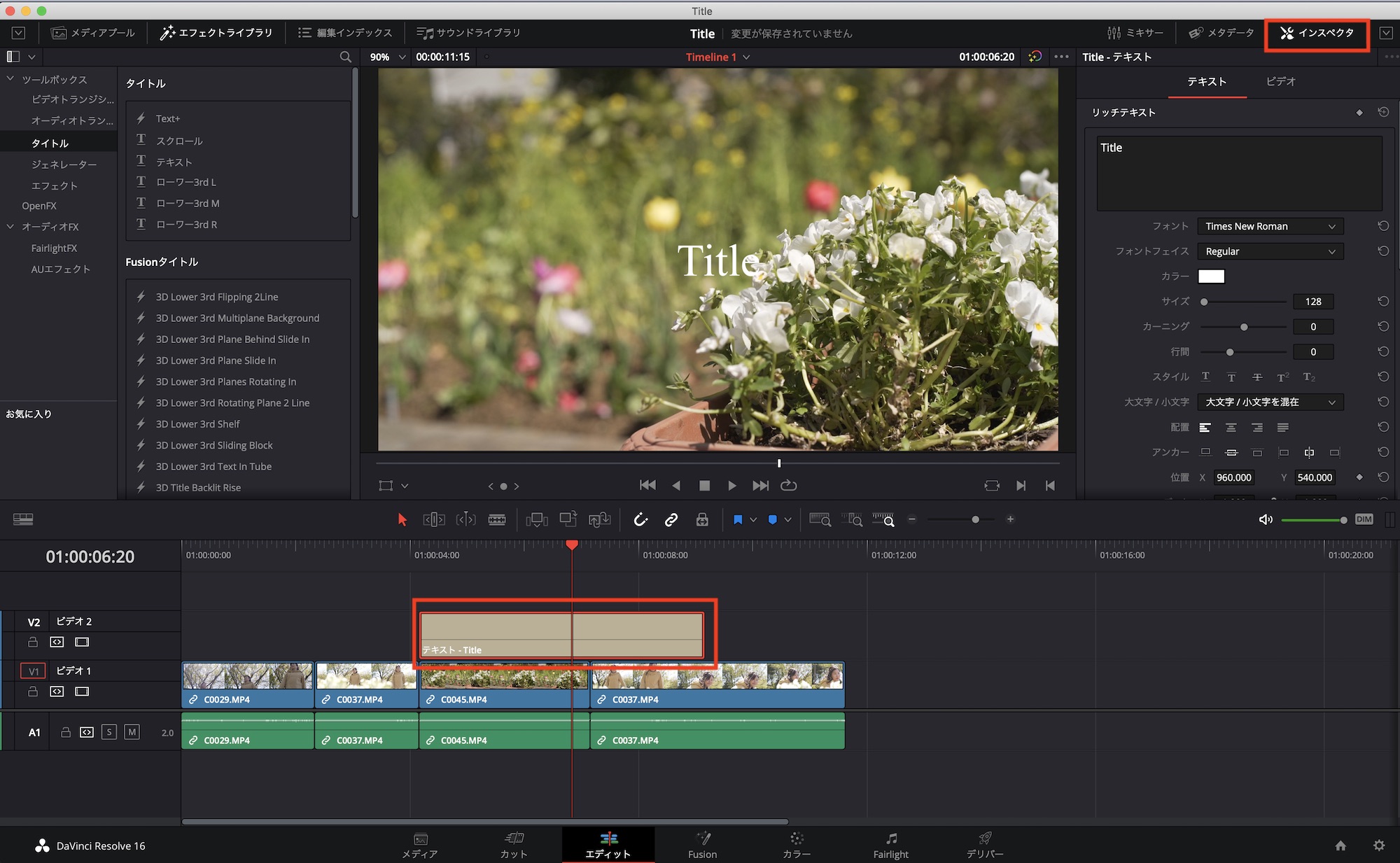
Task: Open the Fusion page tab
Action: (702, 845)
